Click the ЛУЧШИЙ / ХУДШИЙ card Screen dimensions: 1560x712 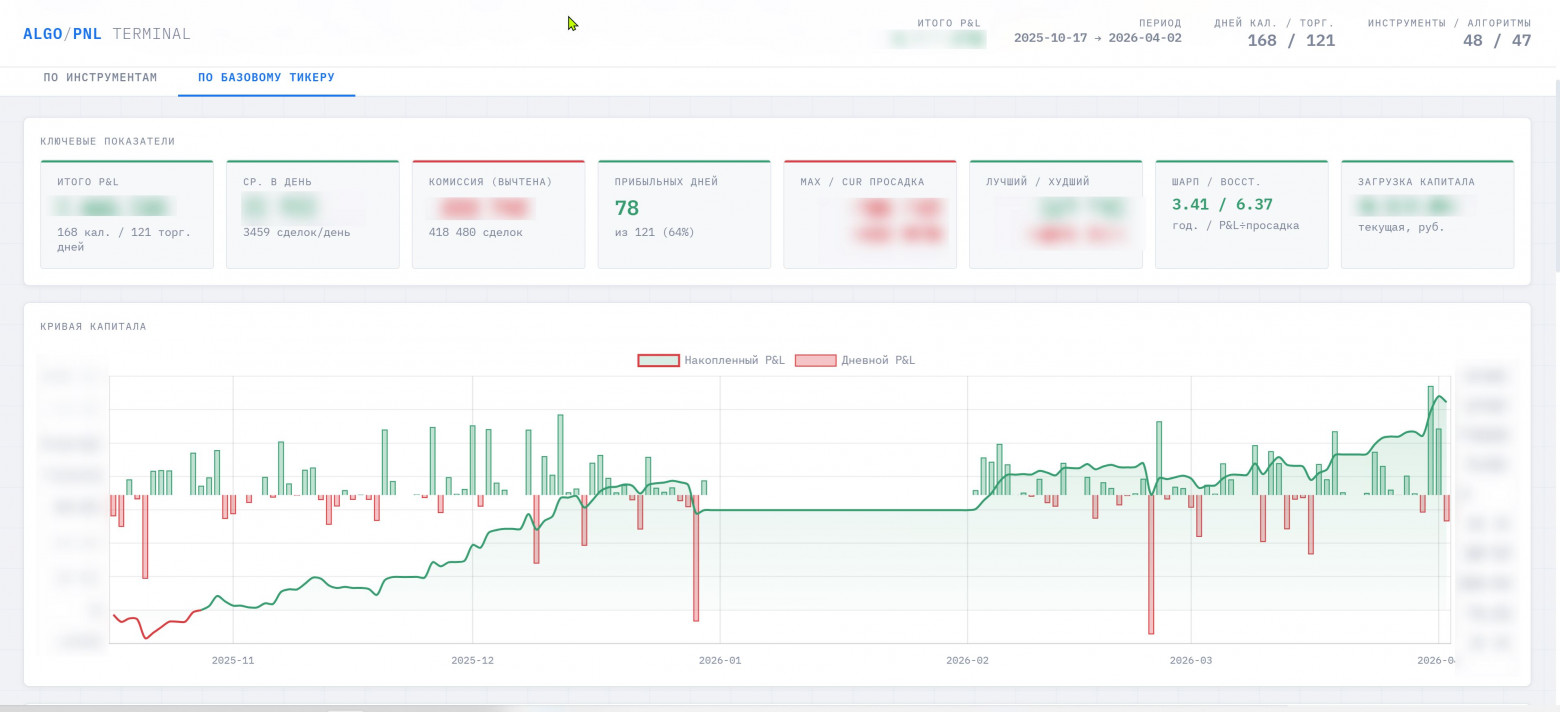pos(1056,214)
